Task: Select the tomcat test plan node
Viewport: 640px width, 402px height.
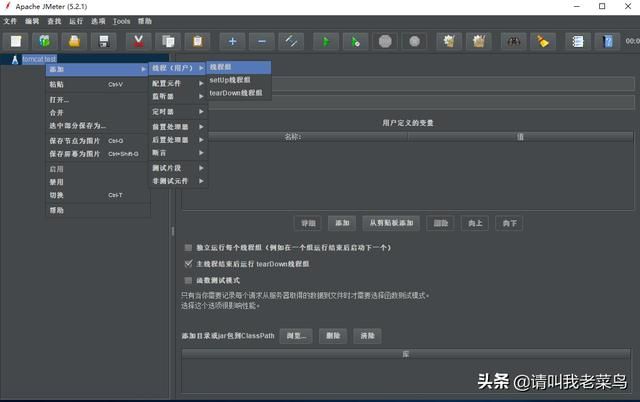Action: [x=39, y=59]
